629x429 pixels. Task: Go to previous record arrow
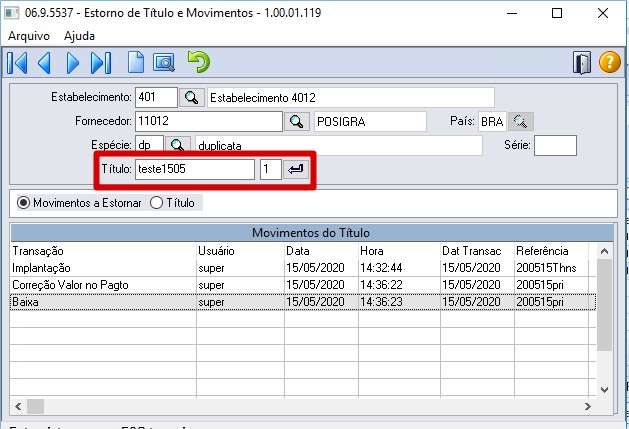[44, 63]
